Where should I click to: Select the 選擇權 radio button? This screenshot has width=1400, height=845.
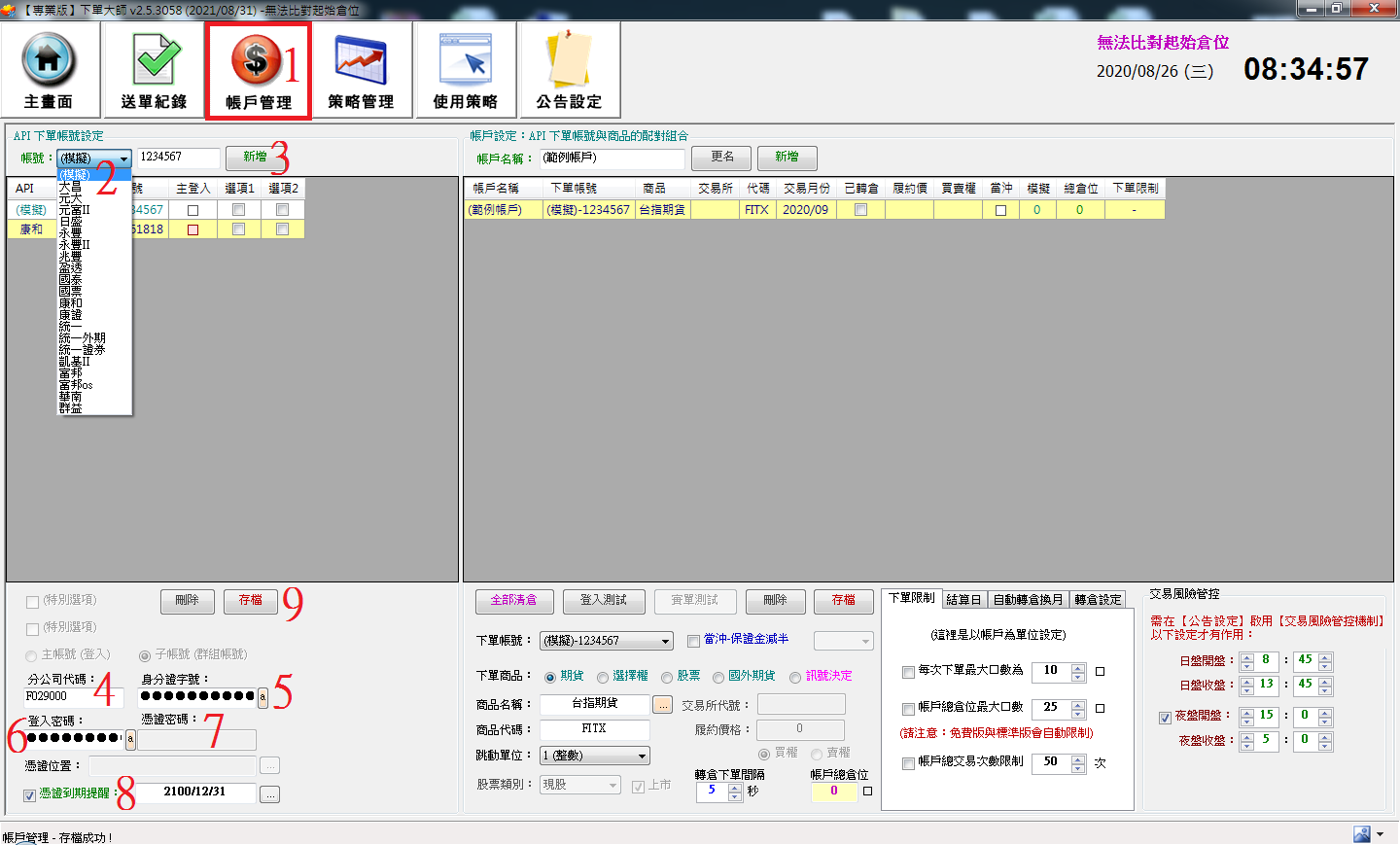pyautogui.click(x=603, y=678)
